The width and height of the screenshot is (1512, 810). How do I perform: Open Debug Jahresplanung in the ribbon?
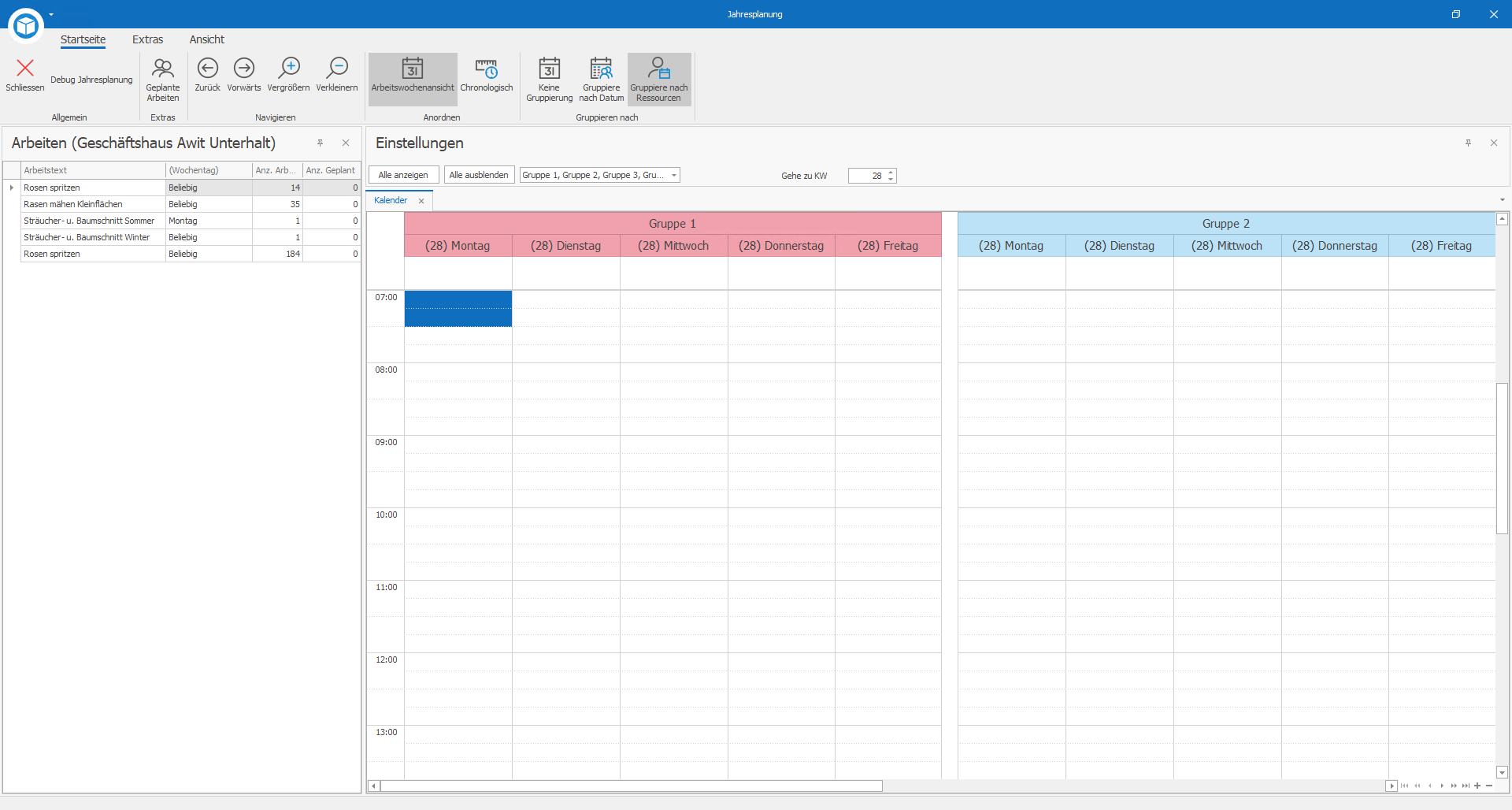click(x=91, y=80)
